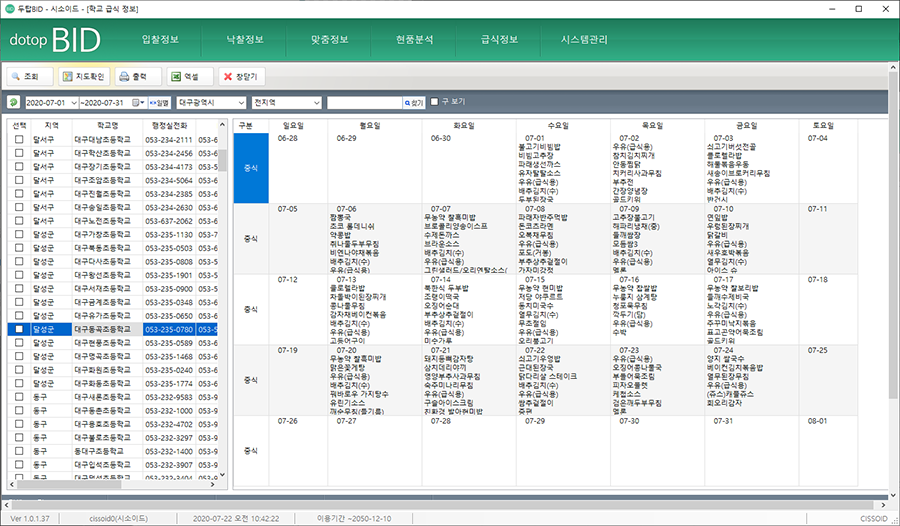The width and height of the screenshot is (900, 526).
Task: Close the window with 창닫기 button
Action: point(241,76)
